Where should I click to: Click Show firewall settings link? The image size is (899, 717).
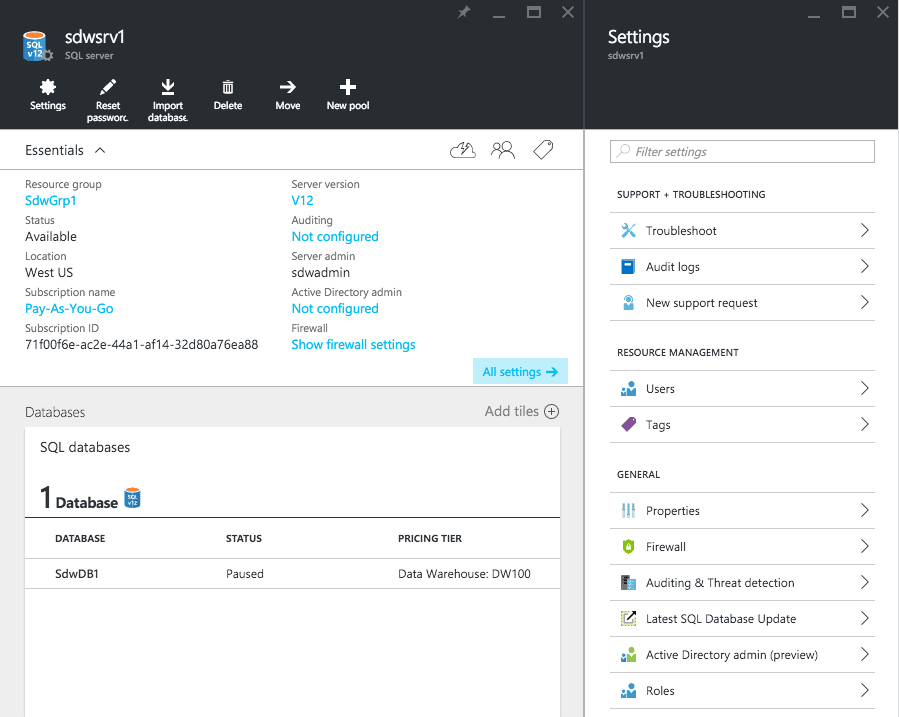tap(353, 344)
